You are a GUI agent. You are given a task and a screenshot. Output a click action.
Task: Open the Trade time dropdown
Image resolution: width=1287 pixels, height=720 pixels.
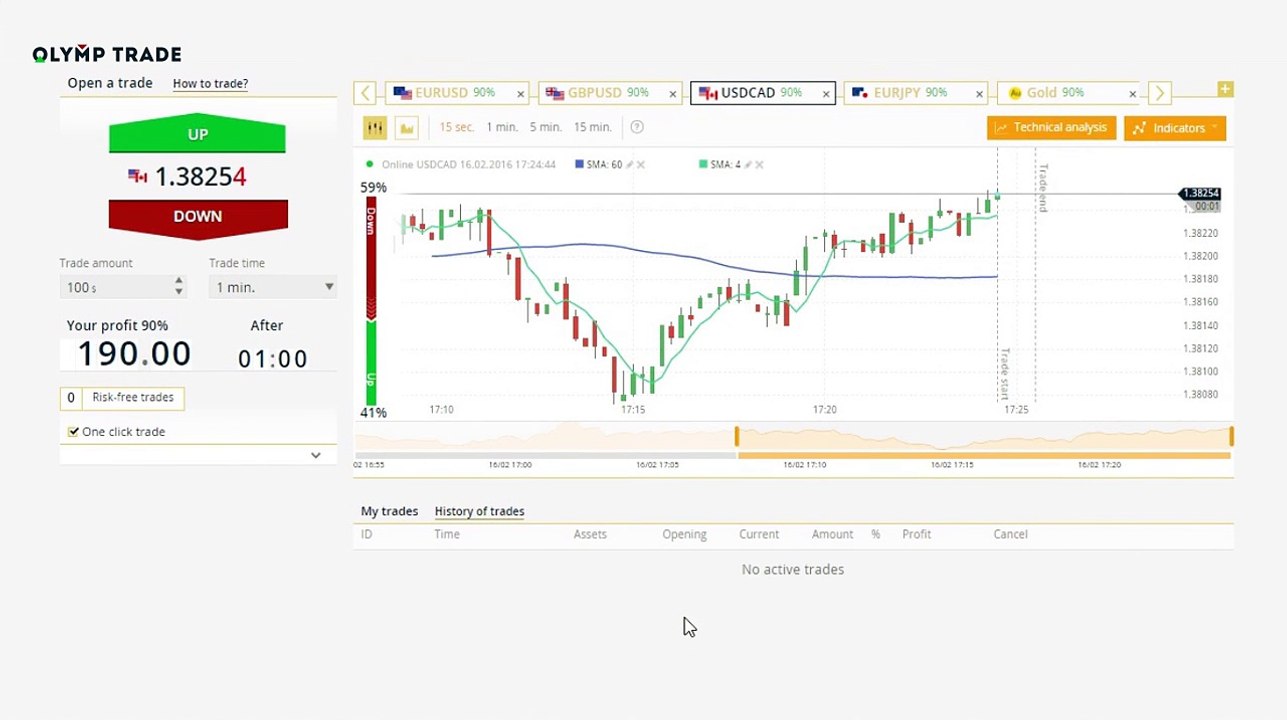pyautogui.click(x=272, y=287)
